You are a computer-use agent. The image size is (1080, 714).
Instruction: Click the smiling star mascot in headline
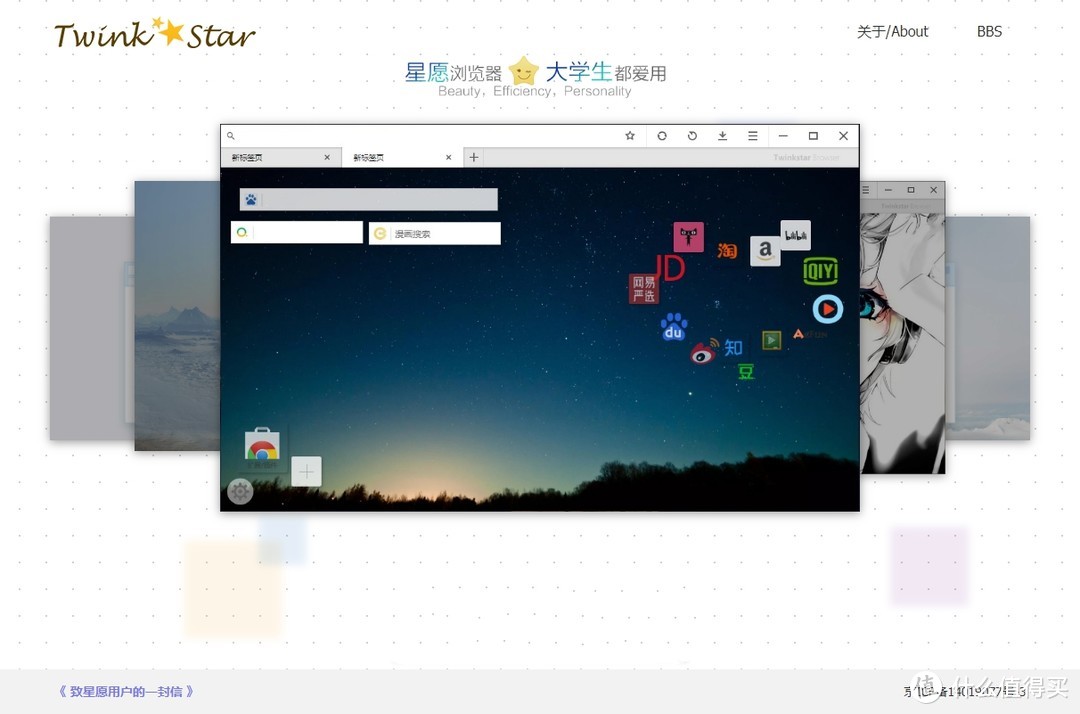[523, 71]
